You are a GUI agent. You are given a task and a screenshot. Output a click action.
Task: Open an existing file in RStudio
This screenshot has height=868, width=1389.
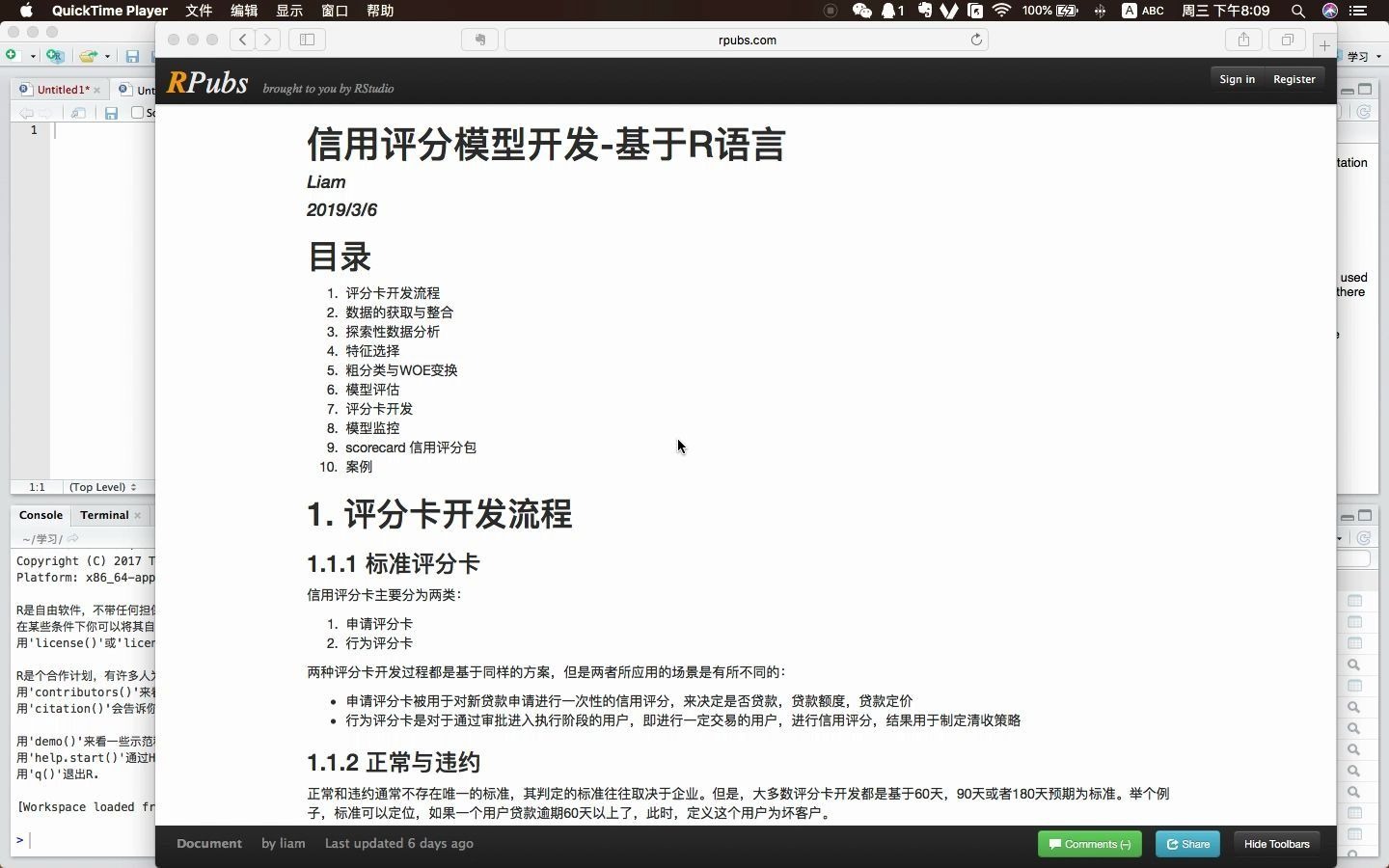tap(87, 56)
